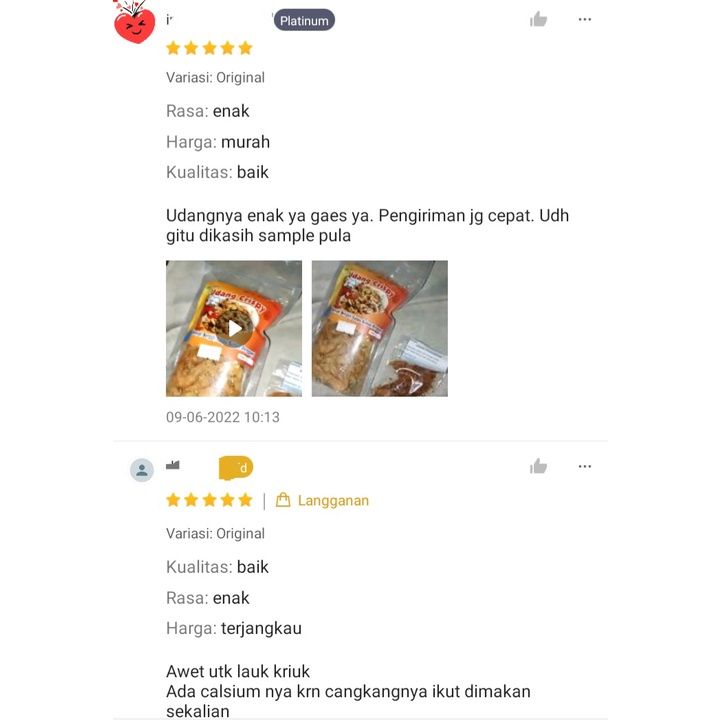
Task: Like the first review with thumbs-up
Action: (538, 19)
